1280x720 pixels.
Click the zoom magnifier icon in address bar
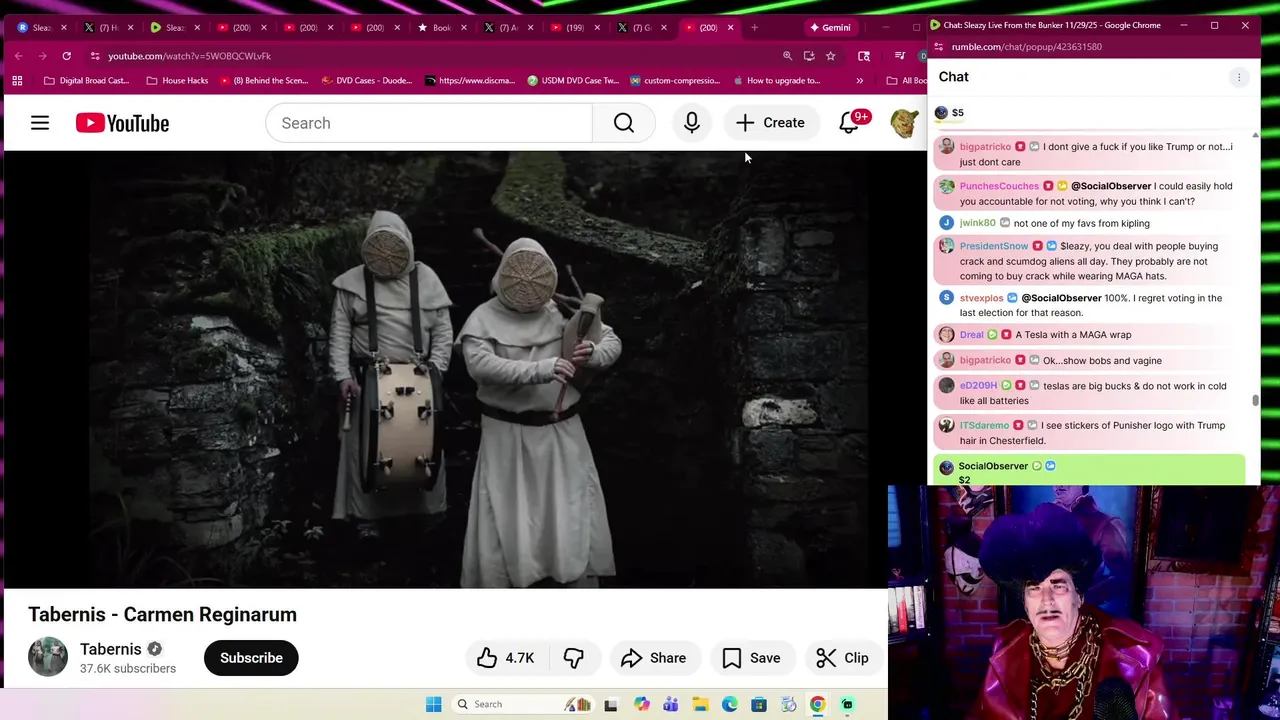pyautogui.click(x=788, y=56)
